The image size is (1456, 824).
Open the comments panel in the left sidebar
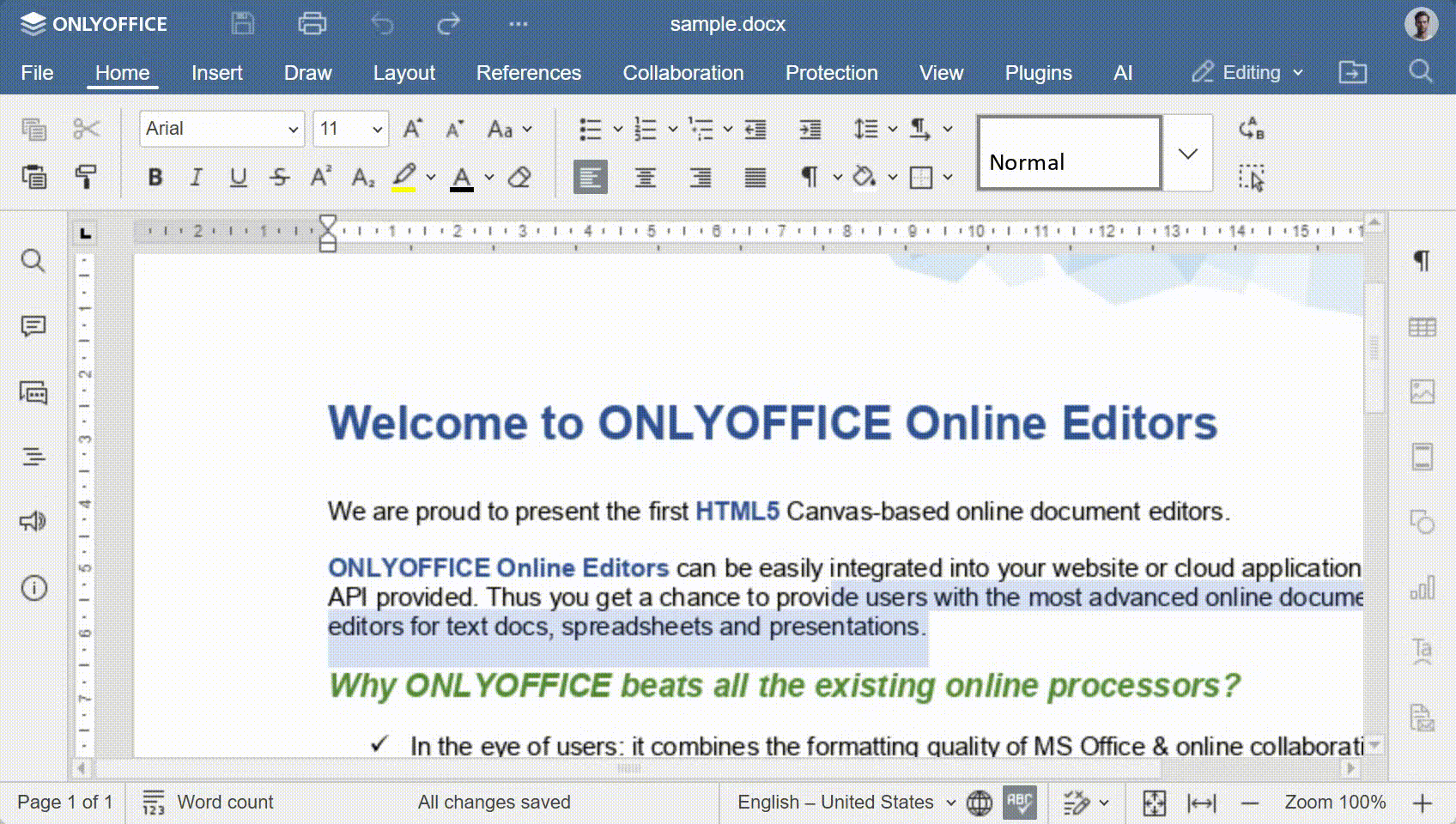(33, 326)
